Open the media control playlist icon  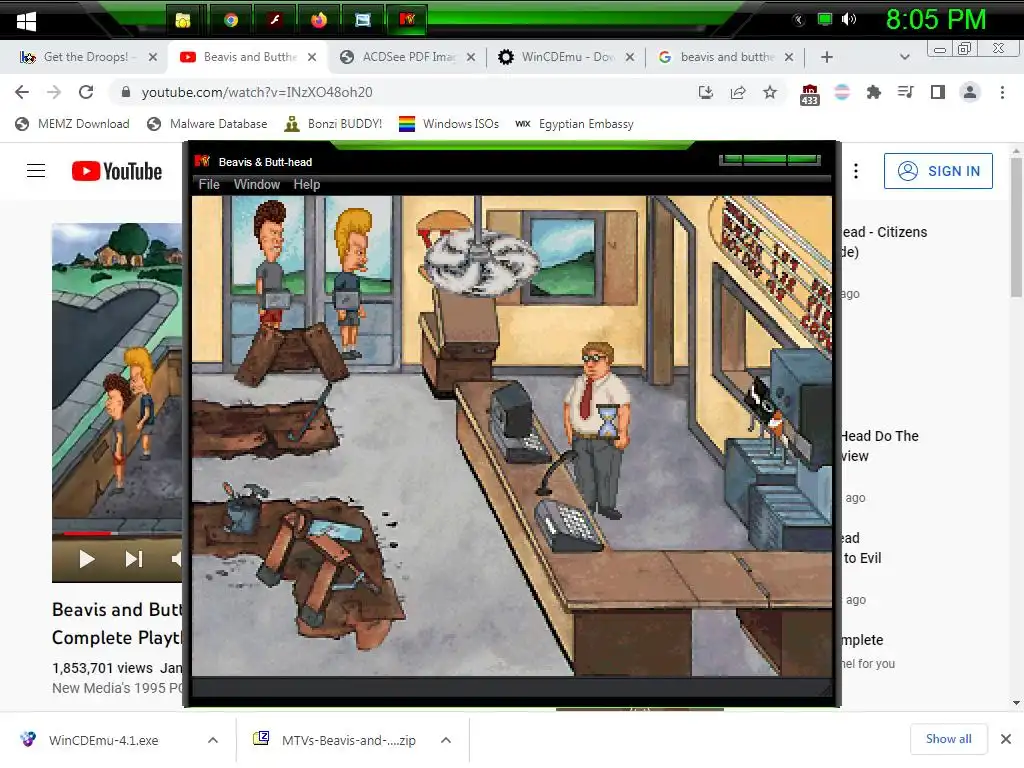coord(906,92)
